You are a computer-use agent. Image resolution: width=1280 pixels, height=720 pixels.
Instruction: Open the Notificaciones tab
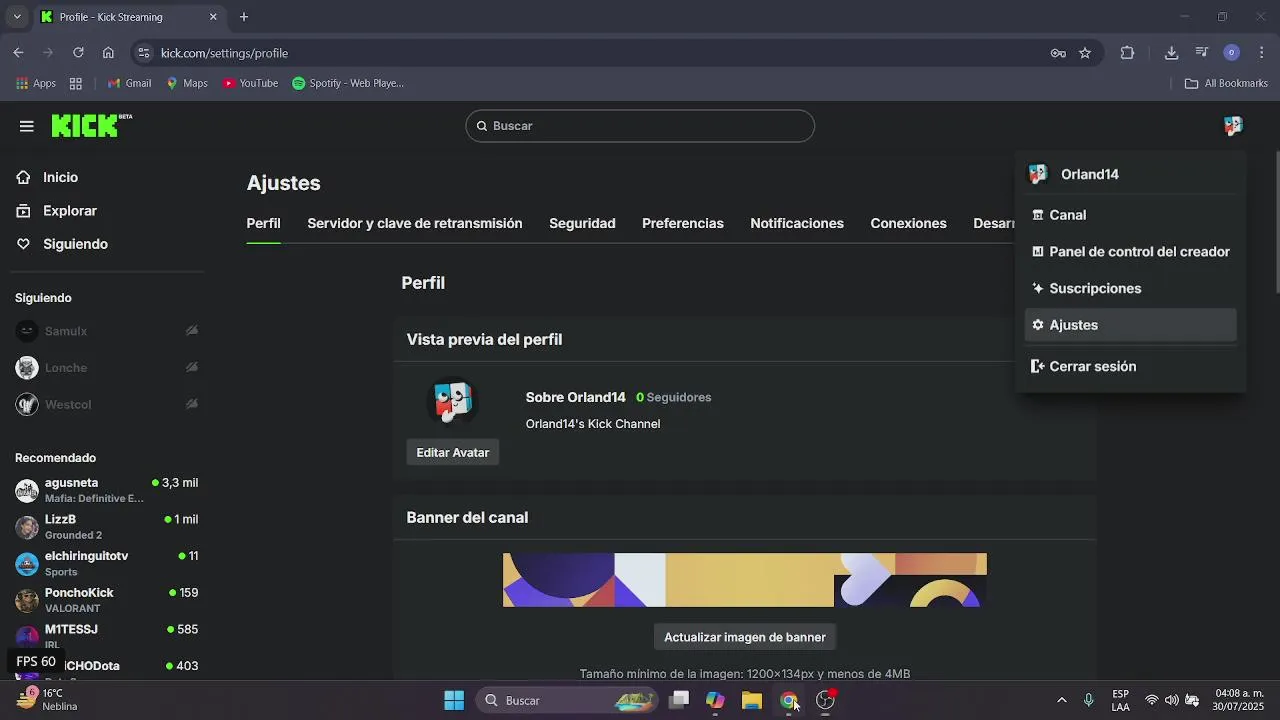pos(797,224)
